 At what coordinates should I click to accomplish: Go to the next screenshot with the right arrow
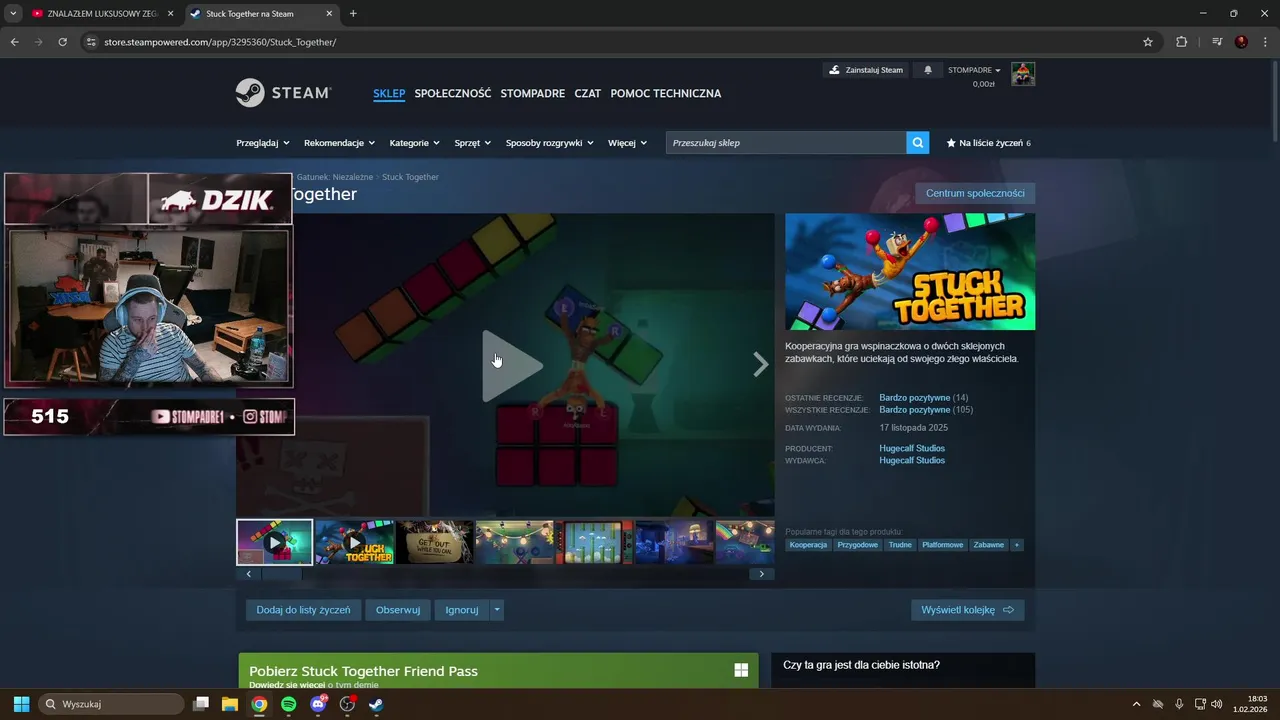click(761, 365)
